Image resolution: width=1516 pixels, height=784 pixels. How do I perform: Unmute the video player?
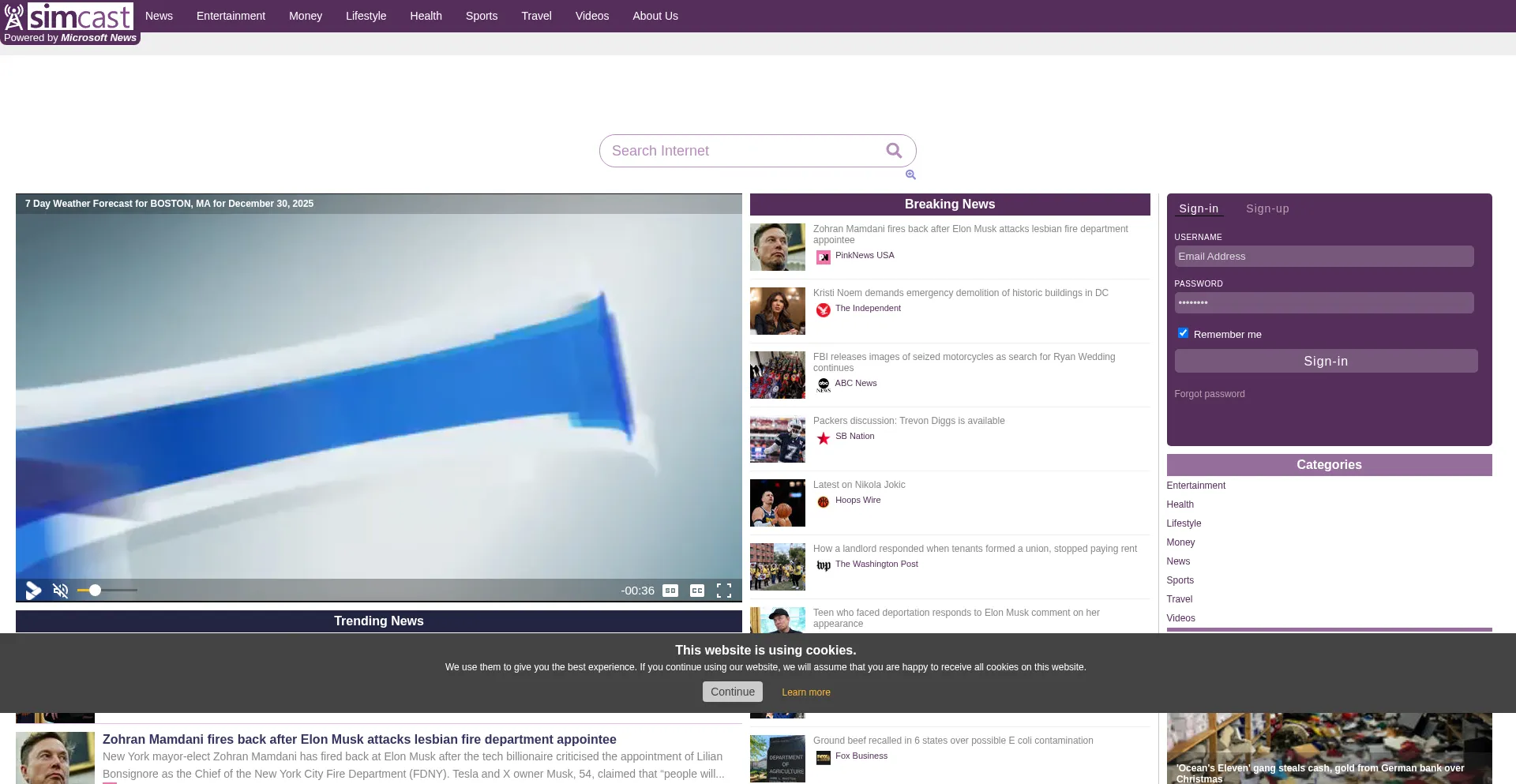pyautogui.click(x=61, y=591)
